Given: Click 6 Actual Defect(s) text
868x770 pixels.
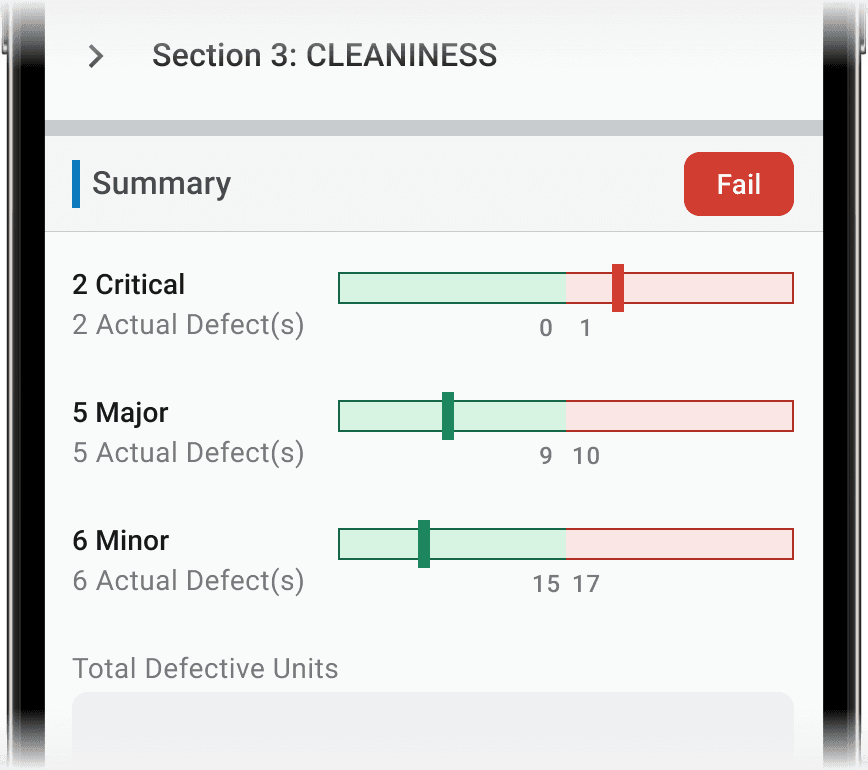Looking at the screenshot, I should coord(188,581).
